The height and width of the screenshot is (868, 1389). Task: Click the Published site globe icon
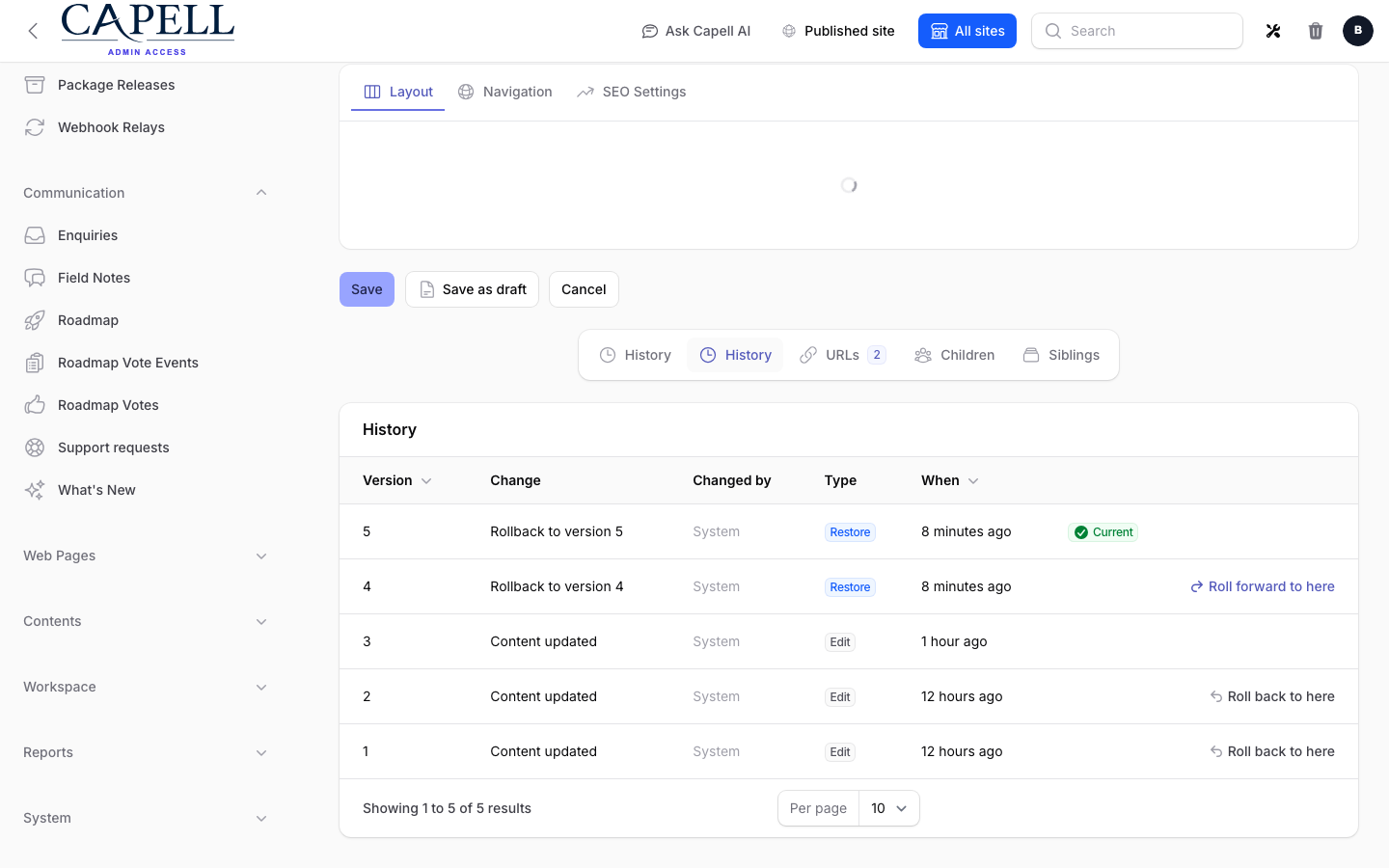click(789, 31)
